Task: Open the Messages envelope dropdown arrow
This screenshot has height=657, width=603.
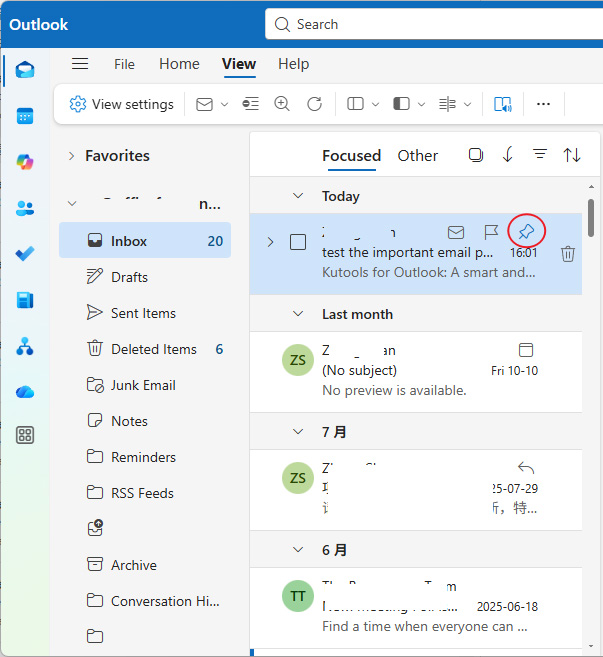Action: tap(225, 104)
